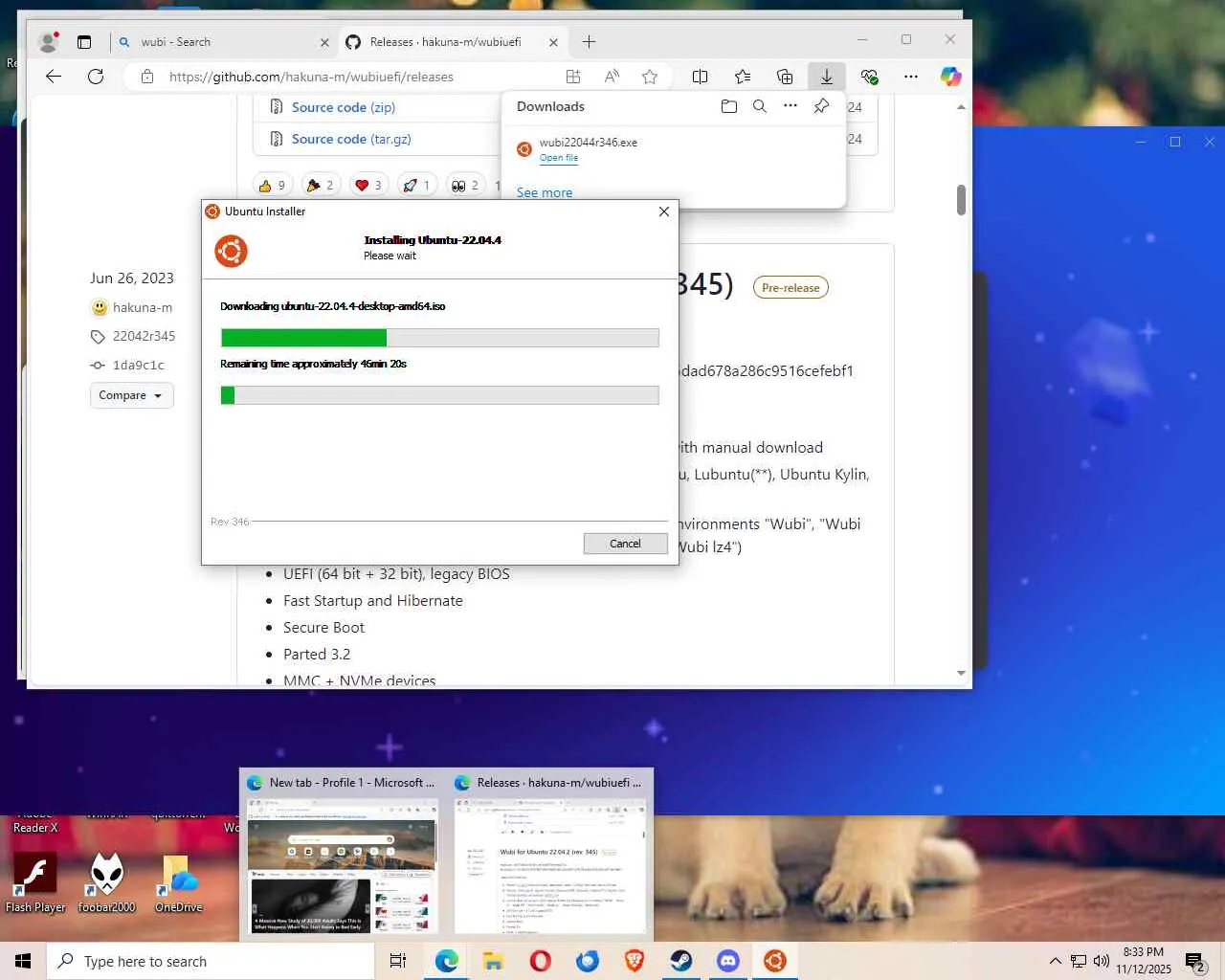This screenshot has height=980, width=1225.
Task: Open volume control in system tray
Action: (x=1102, y=961)
